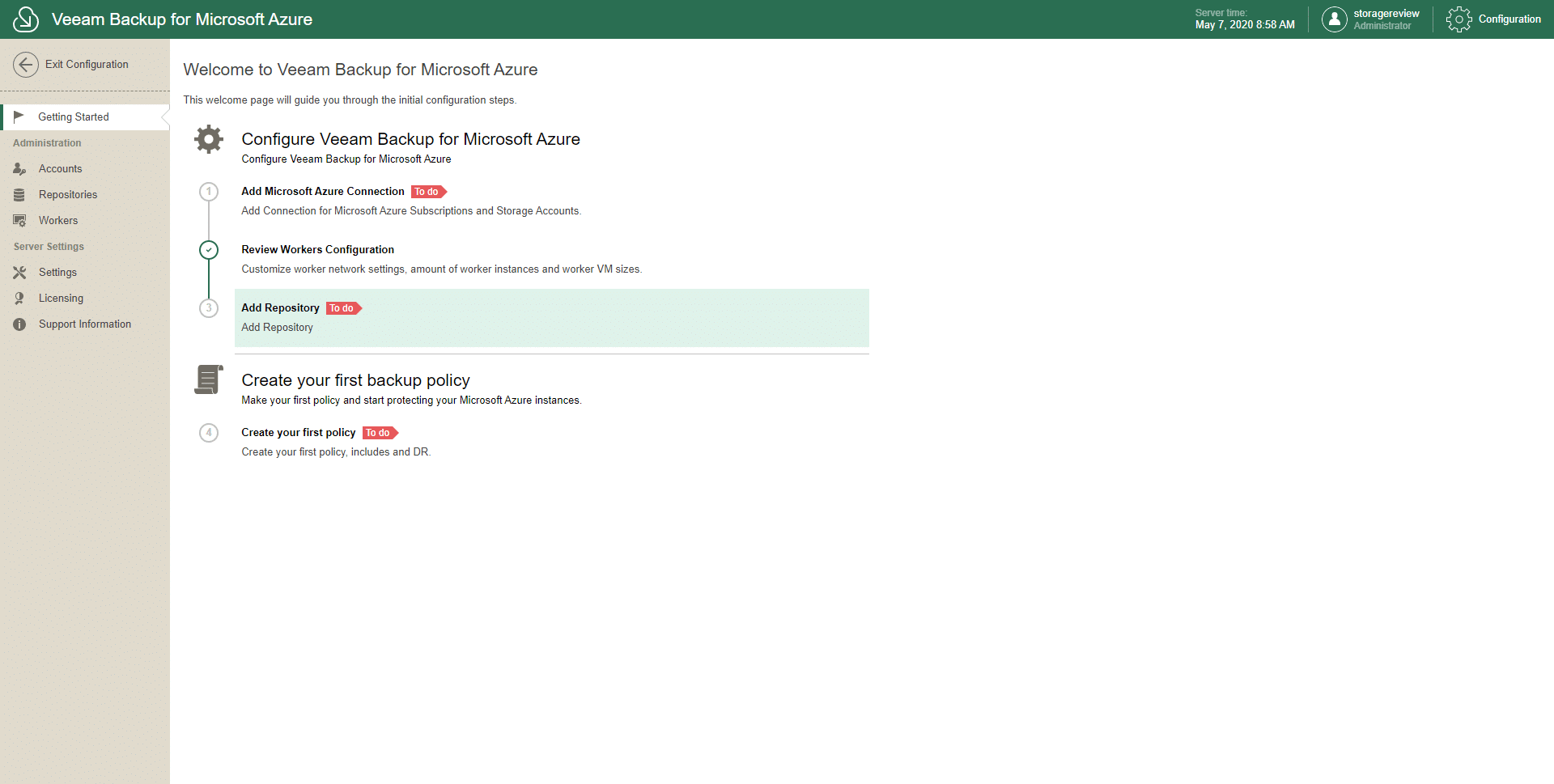Click the step 4 circle marker
This screenshot has width=1554, height=784.
tap(209, 433)
